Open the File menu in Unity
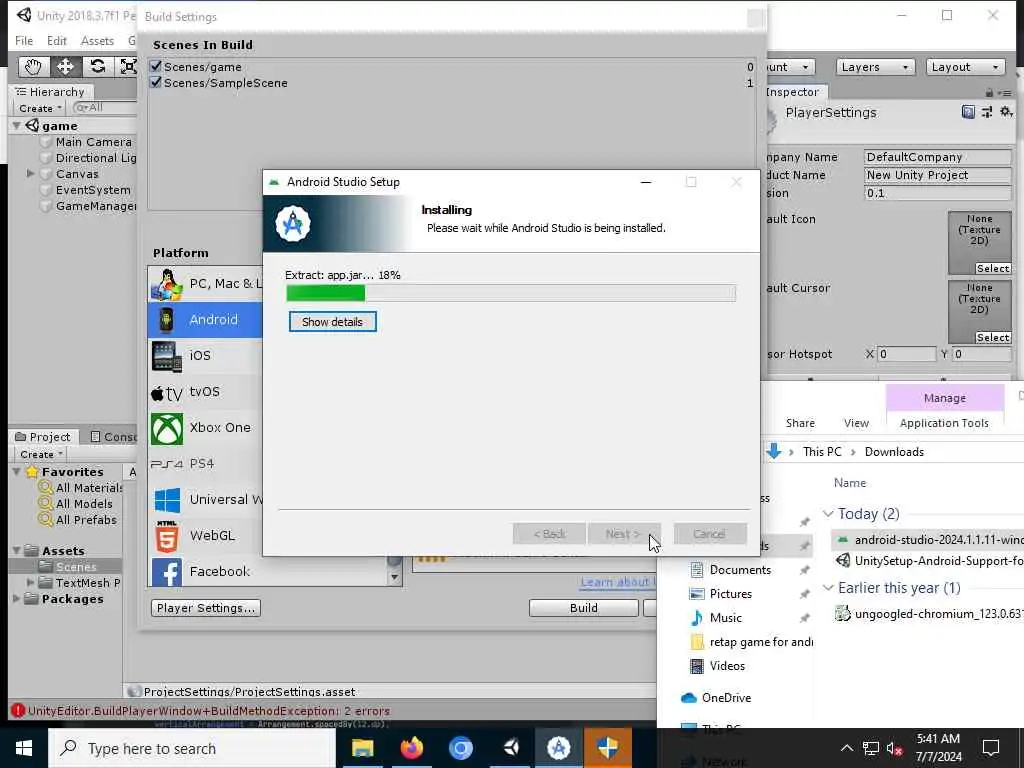This screenshot has width=1024, height=768. (24, 40)
